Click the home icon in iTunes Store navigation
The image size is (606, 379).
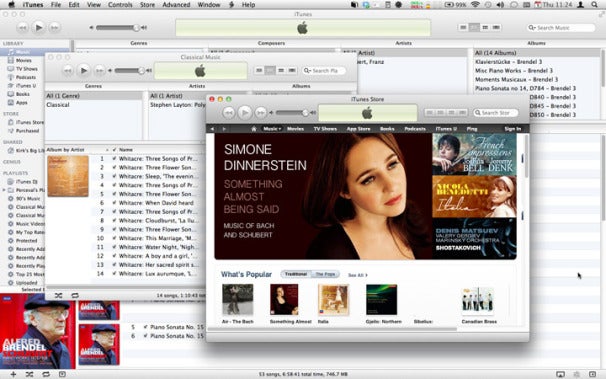point(254,129)
